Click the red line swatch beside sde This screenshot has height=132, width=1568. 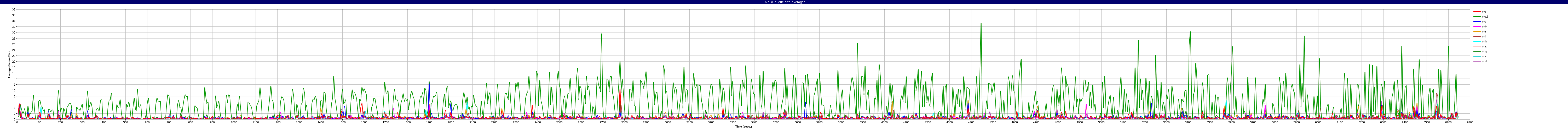click(1477, 12)
